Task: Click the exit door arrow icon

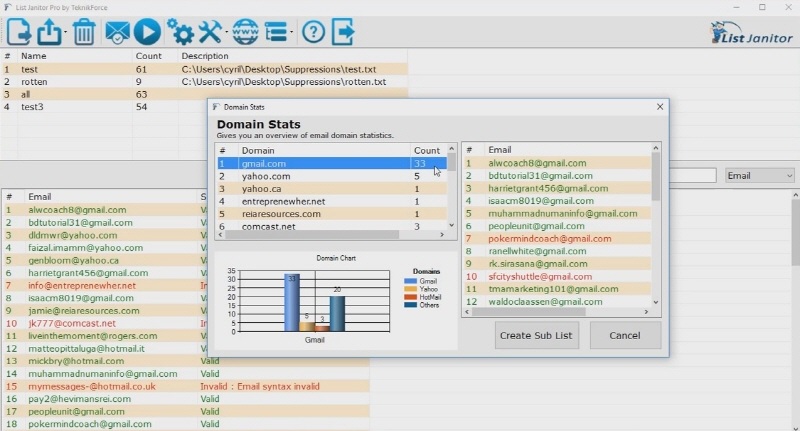Action: [x=343, y=32]
